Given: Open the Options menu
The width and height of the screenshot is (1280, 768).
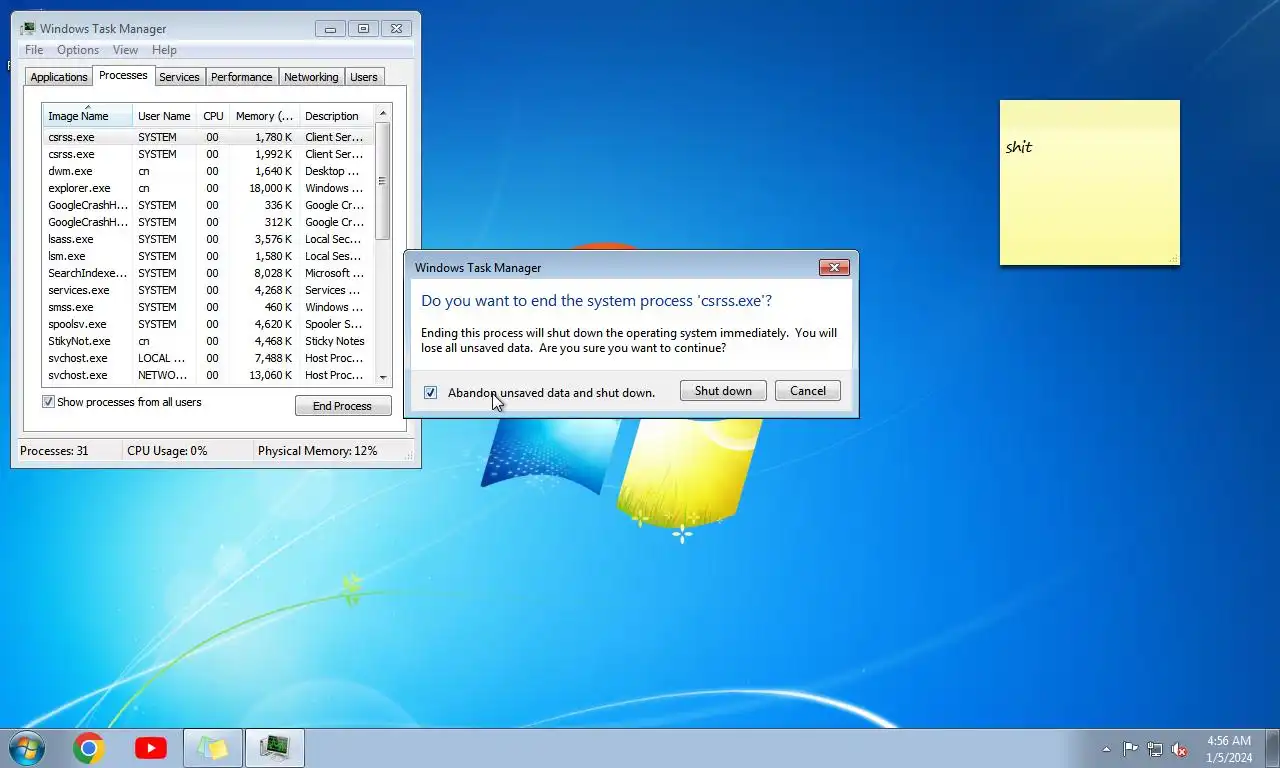Looking at the screenshot, I should [x=78, y=50].
